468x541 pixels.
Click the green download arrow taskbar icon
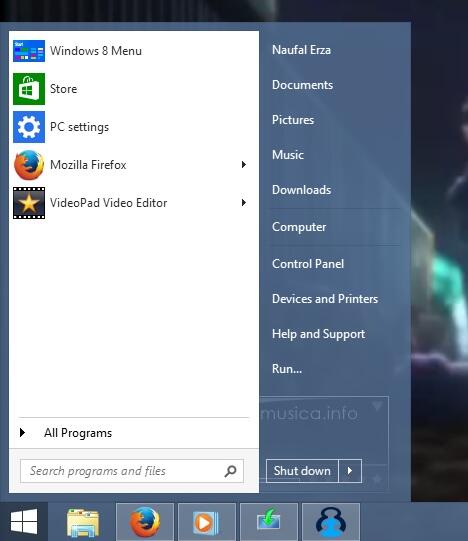click(x=269, y=522)
